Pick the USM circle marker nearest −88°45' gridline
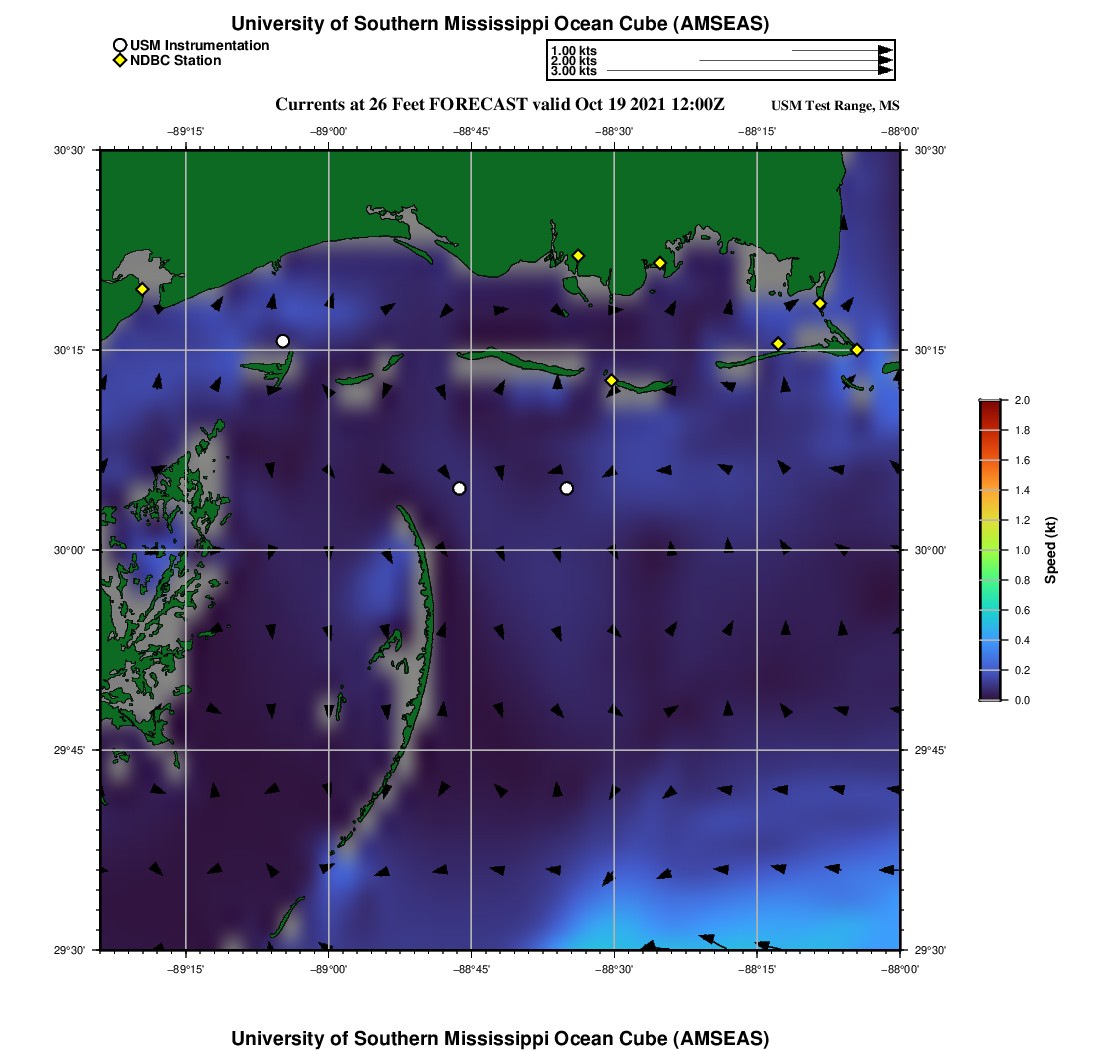 pyautogui.click(x=459, y=488)
